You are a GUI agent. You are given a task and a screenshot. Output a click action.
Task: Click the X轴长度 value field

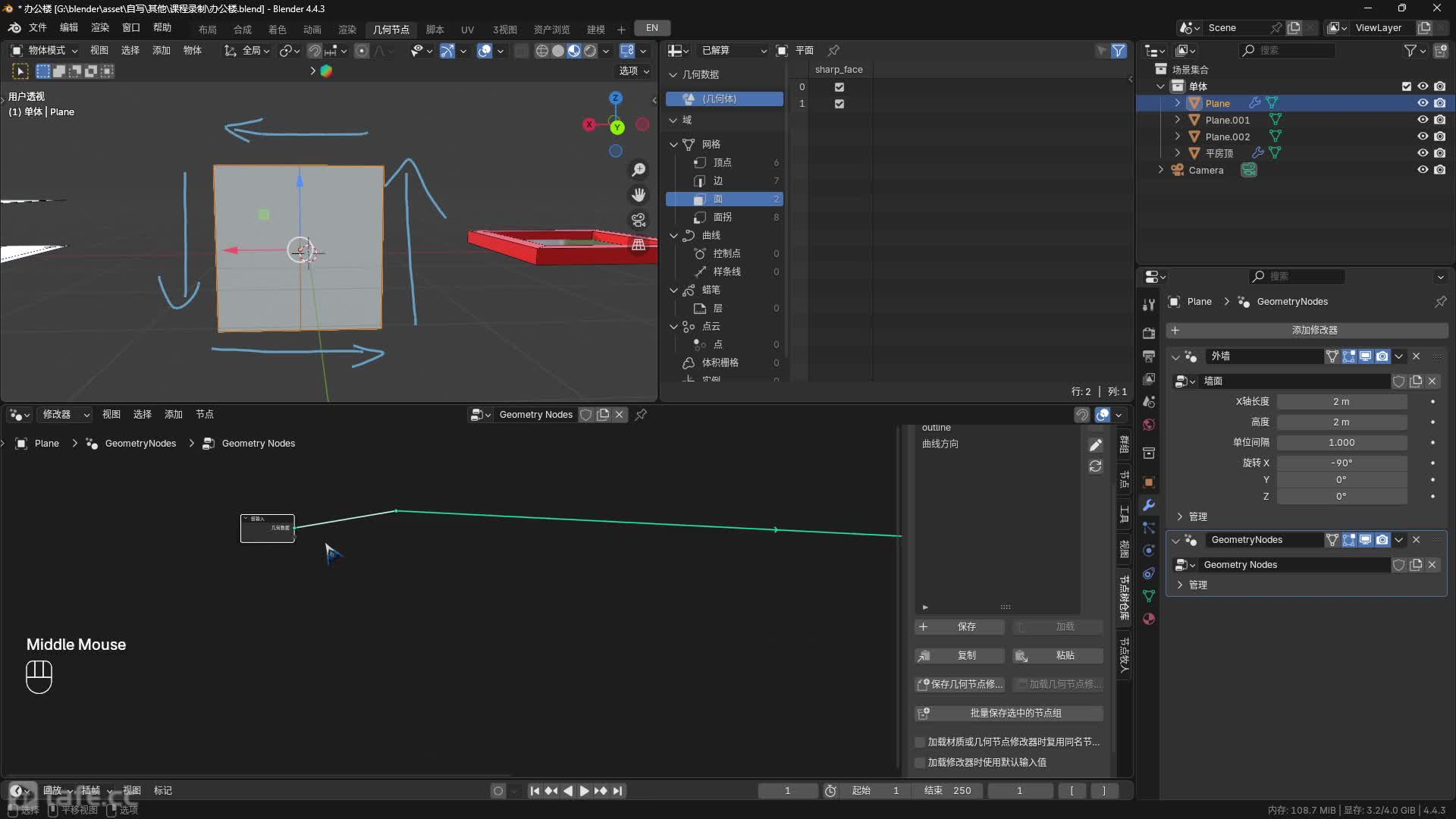1341,402
